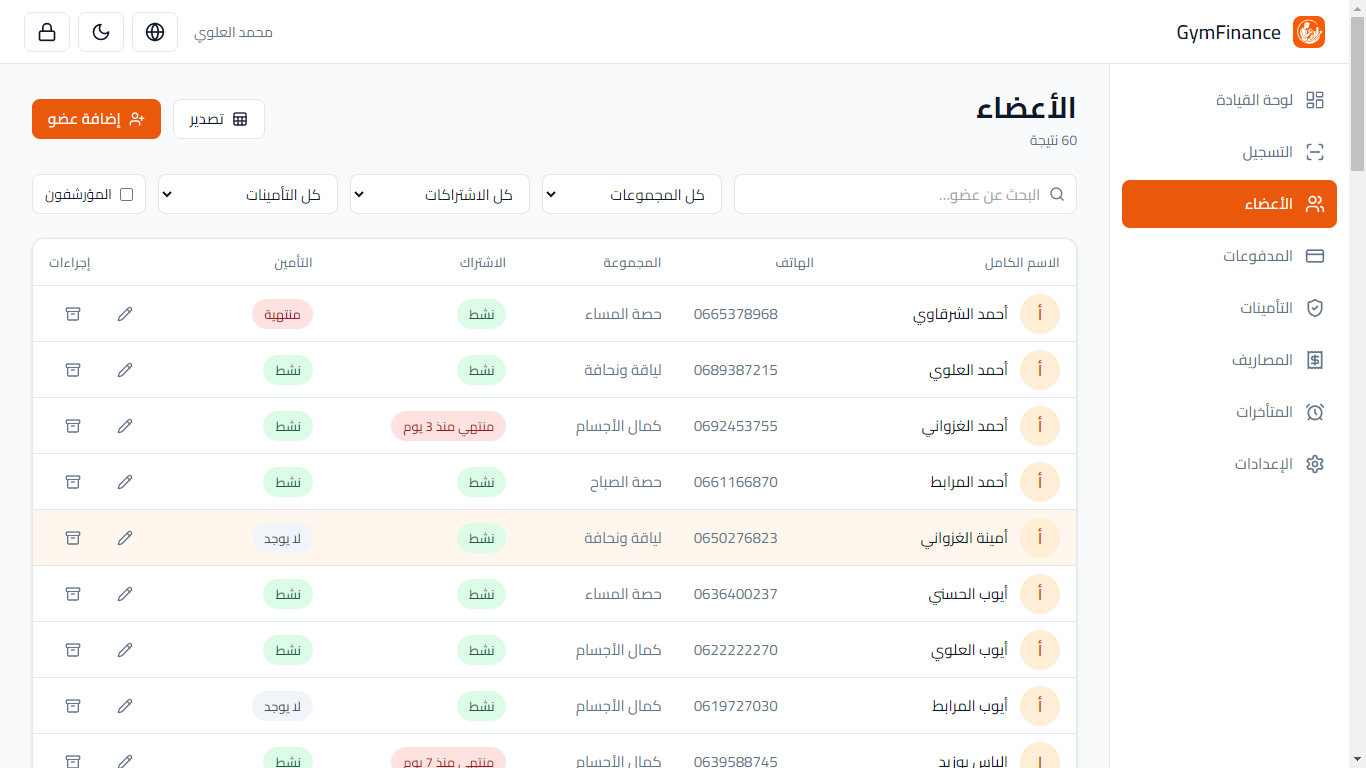Toggle dark mode moon icon
1366x768 pixels.
point(101,32)
